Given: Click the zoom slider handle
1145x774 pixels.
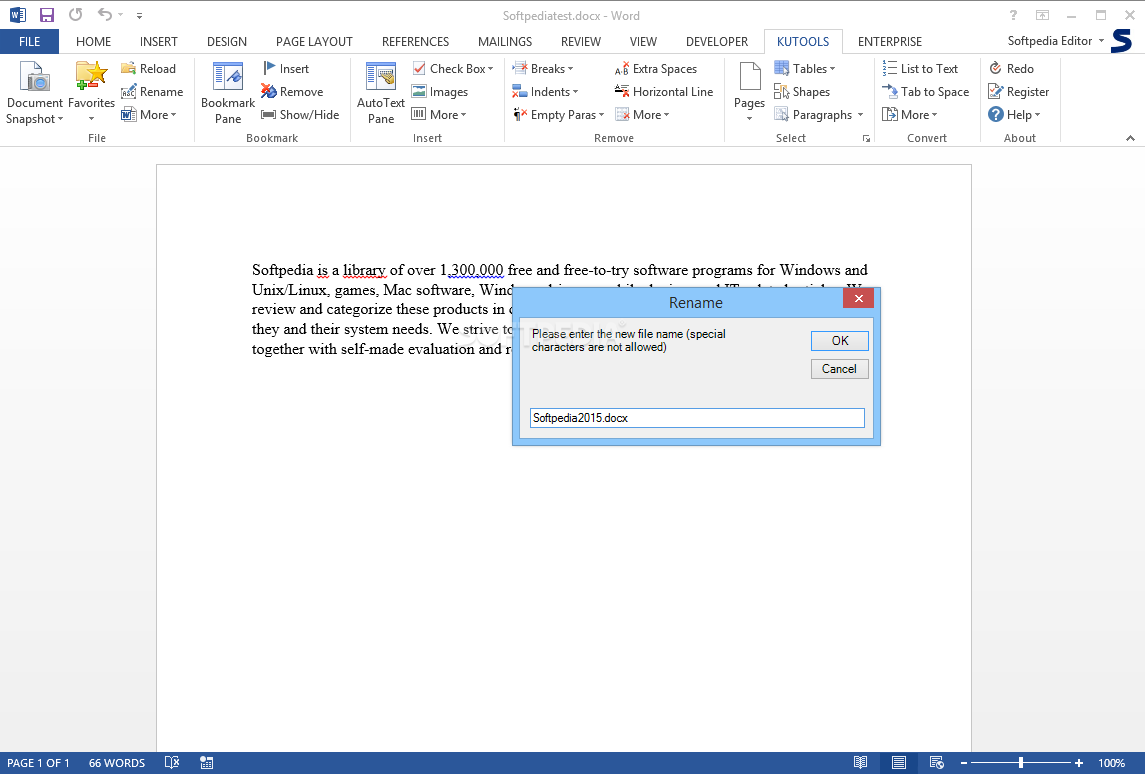Looking at the screenshot, I should (x=1021, y=763).
